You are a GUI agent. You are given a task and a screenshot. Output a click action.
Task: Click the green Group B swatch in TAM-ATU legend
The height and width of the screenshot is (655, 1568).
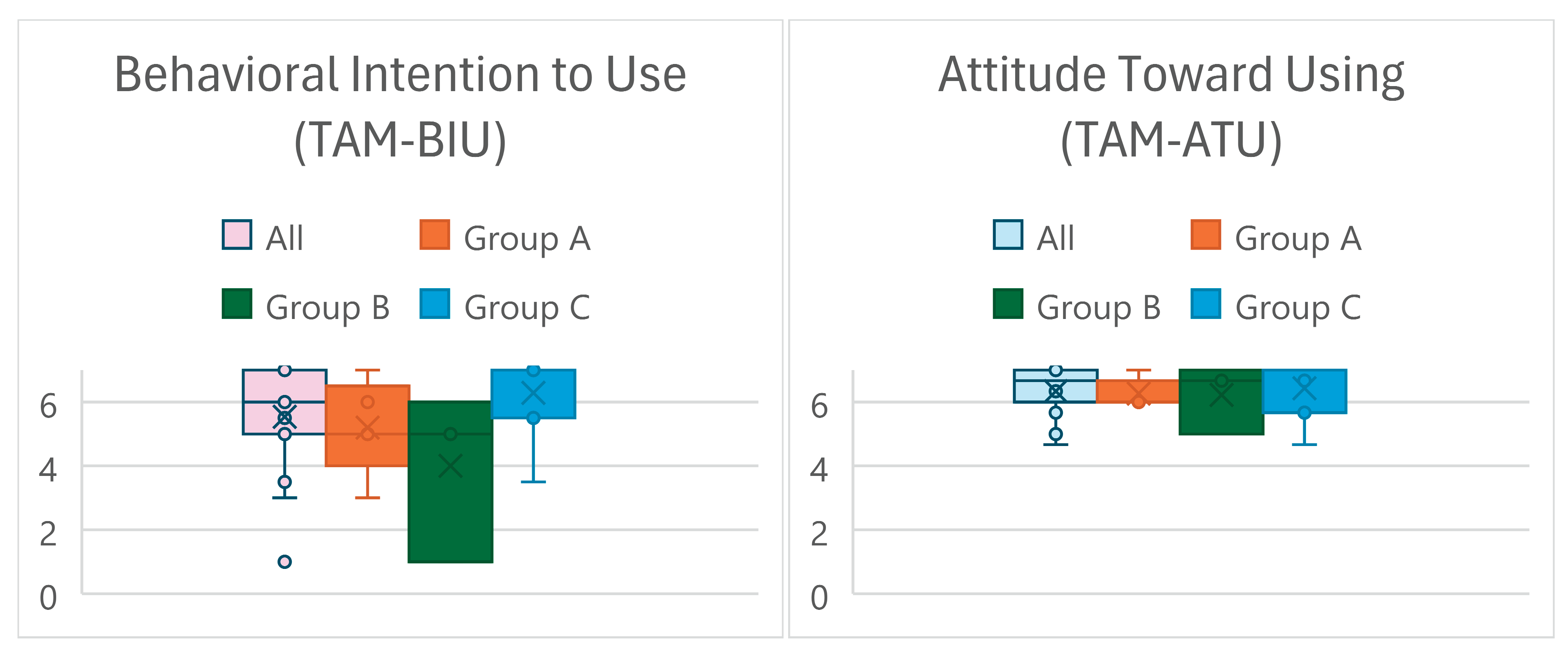pos(1007,304)
